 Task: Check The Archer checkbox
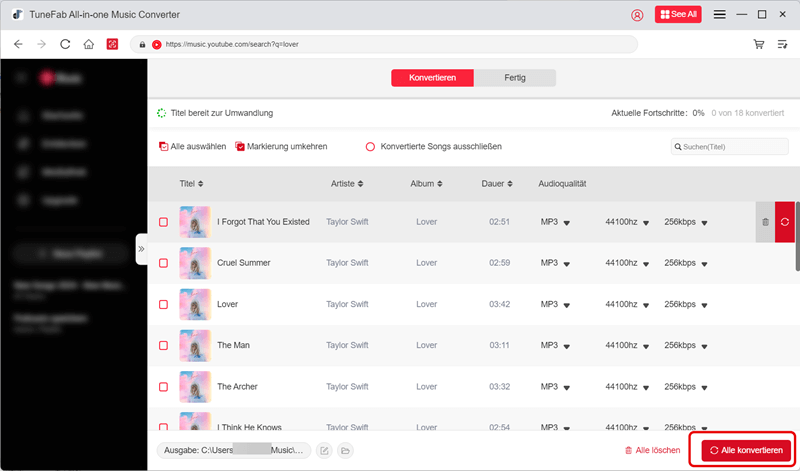pyautogui.click(x=163, y=387)
